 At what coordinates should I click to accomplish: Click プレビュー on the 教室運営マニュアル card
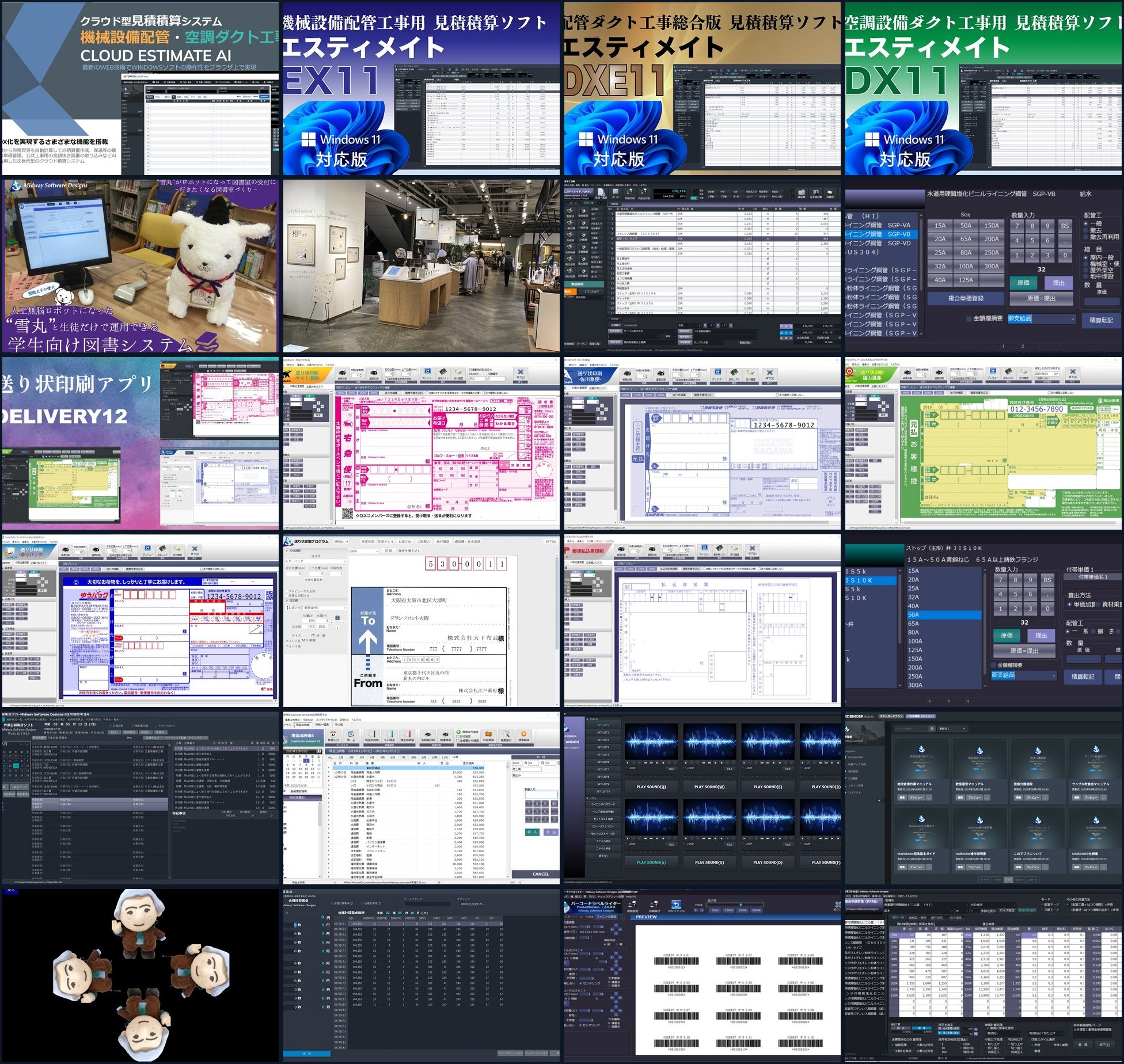point(974,797)
